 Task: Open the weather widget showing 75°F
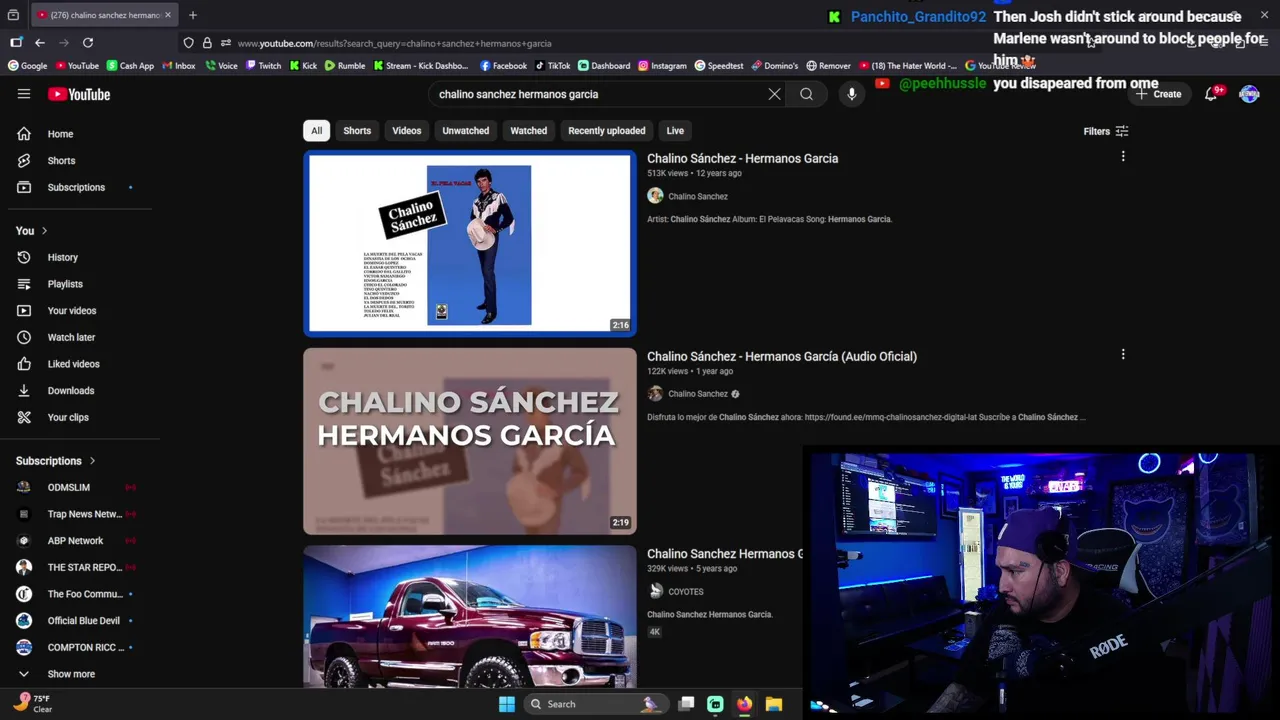pyautogui.click(x=32, y=704)
